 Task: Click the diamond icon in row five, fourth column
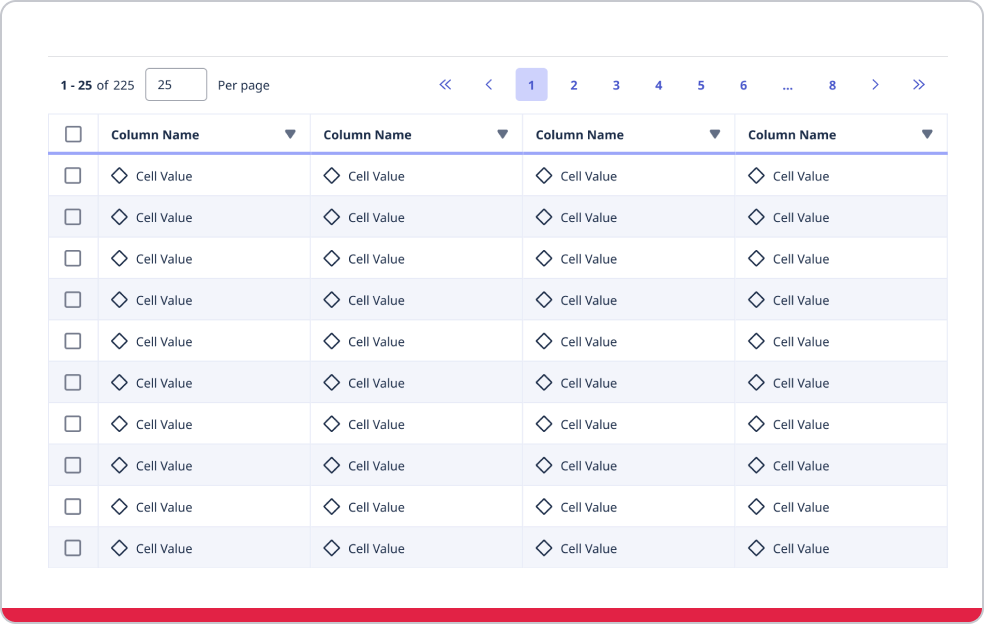[x=756, y=342]
